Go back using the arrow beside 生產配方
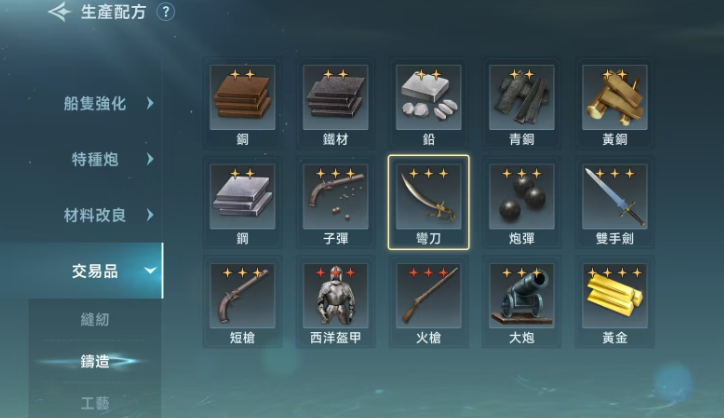The image size is (724, 418). click(60, 12)
